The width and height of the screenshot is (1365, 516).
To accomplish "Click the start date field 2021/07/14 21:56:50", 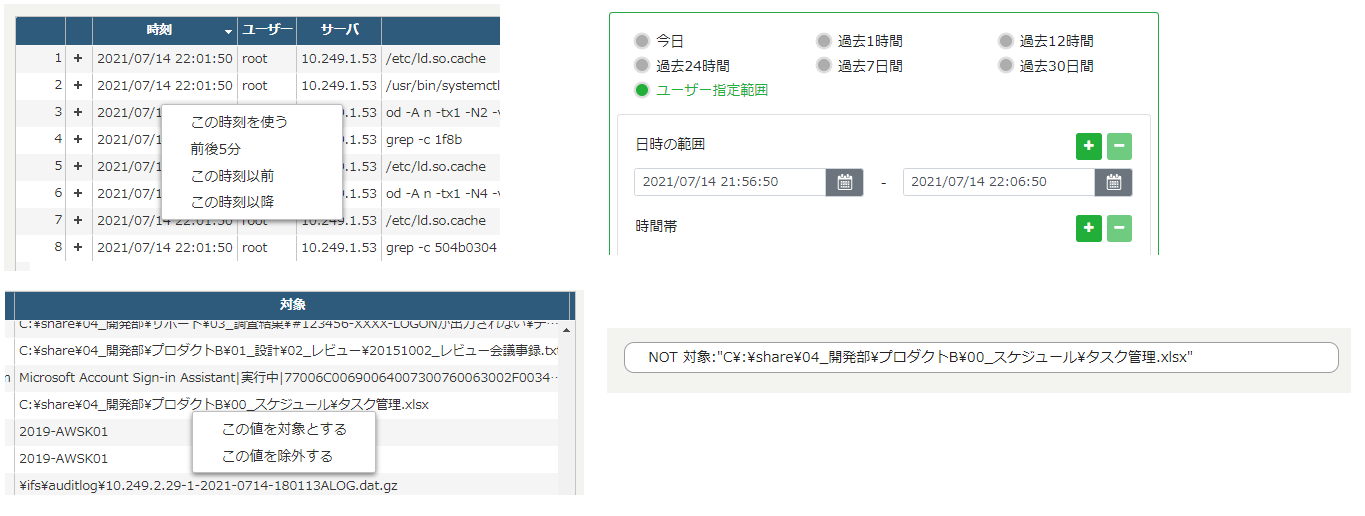I will (730, 182).
